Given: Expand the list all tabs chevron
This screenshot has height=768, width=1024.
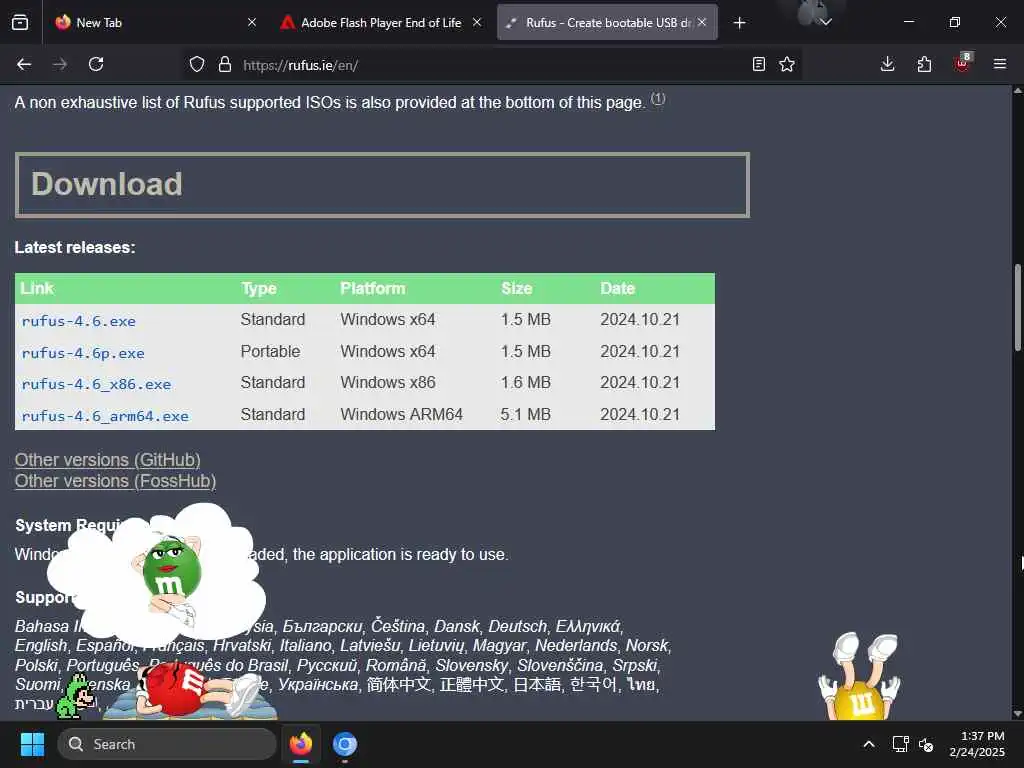Looking at the screenshot, I should click(825, 23).
